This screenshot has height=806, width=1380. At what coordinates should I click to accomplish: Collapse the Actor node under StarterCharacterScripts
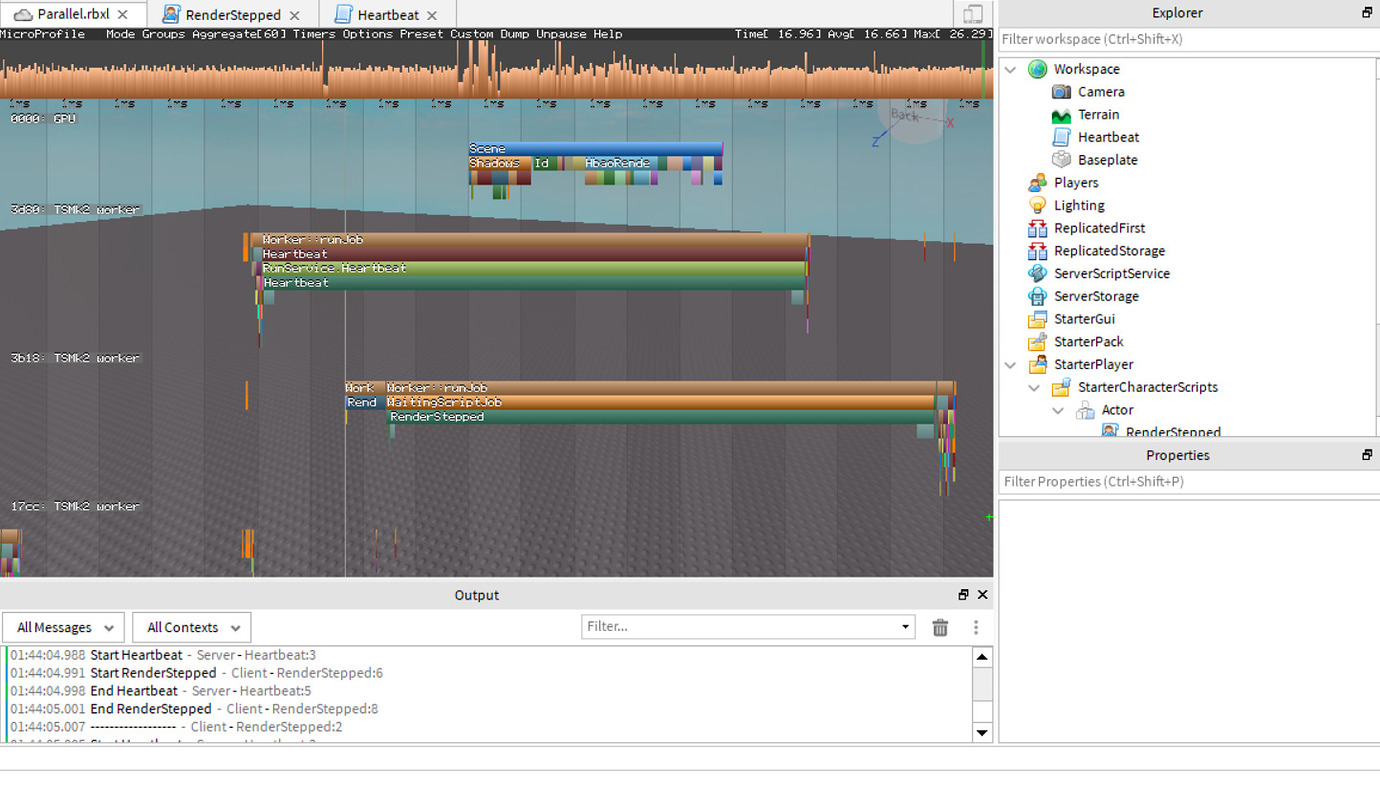1058,410
